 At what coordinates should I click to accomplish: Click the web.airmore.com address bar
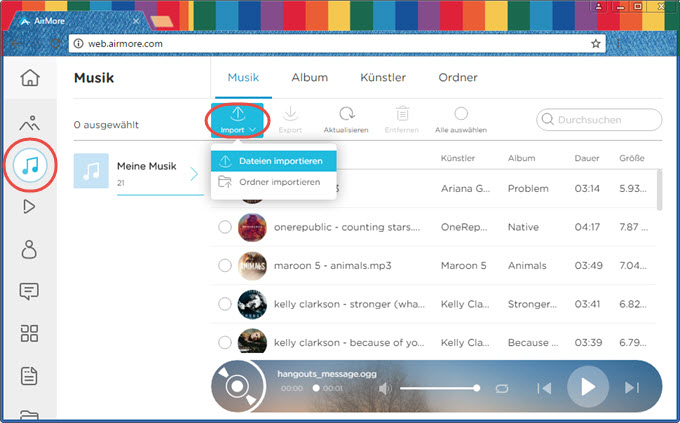337,43
